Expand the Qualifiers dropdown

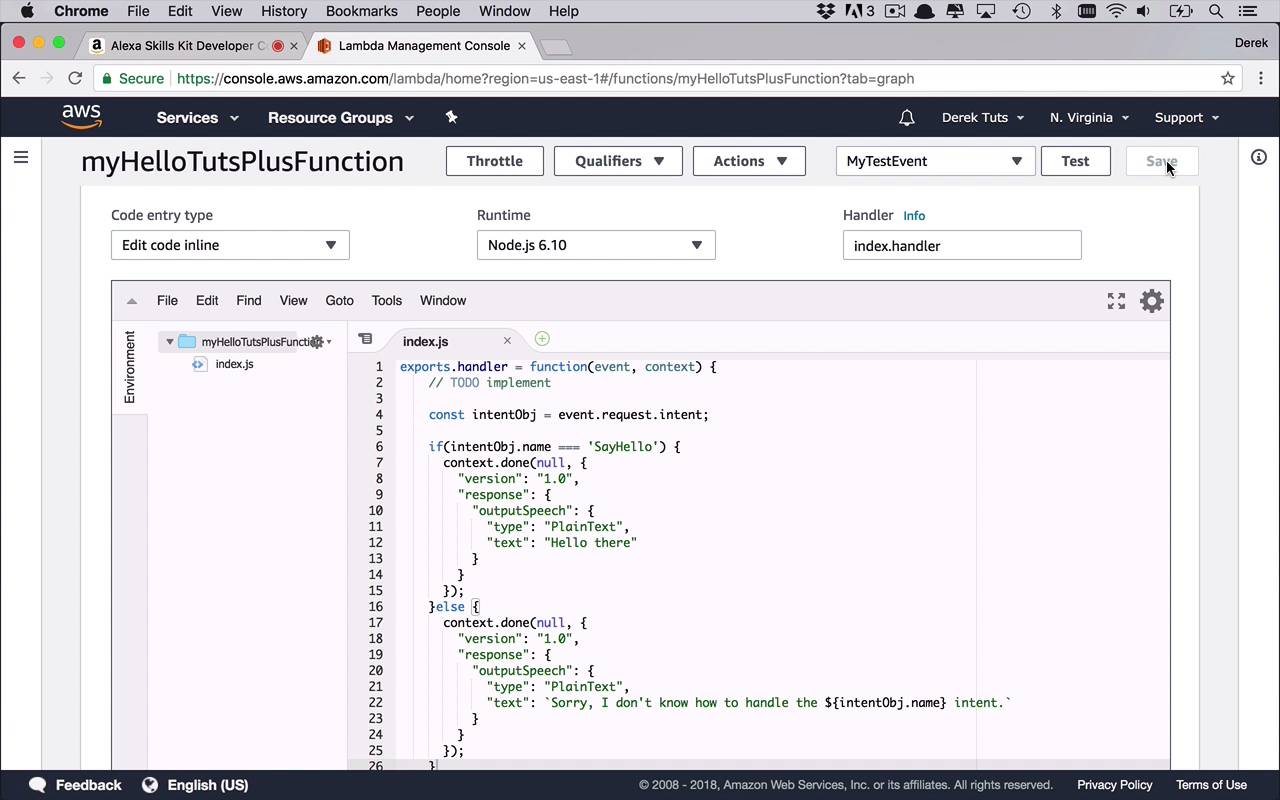[618, 161]
